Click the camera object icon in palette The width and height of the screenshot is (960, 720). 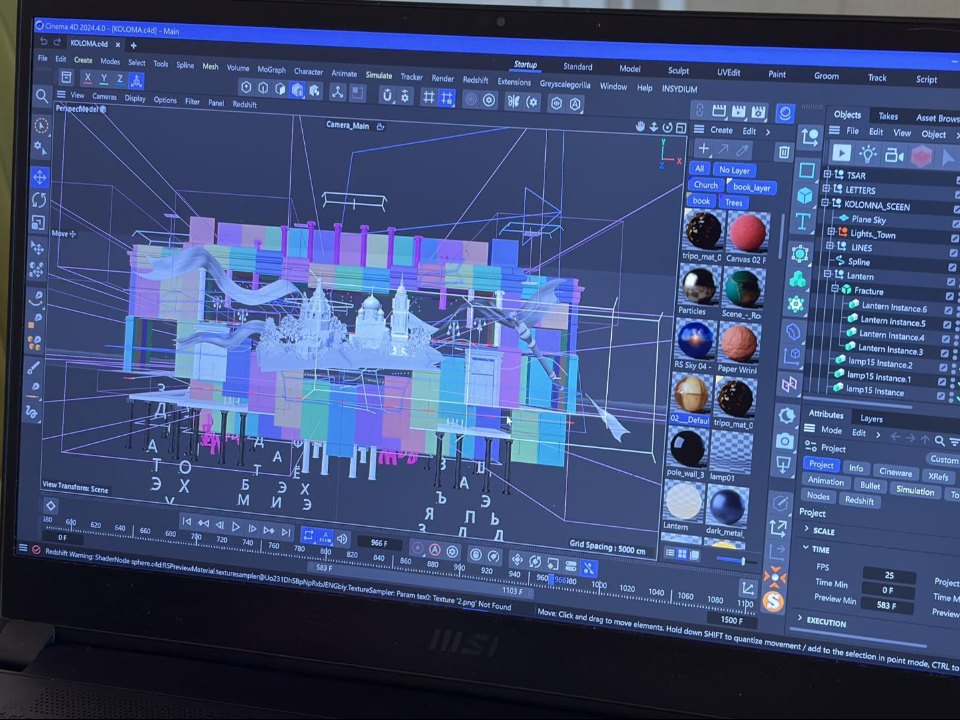[x=785, y=440]
